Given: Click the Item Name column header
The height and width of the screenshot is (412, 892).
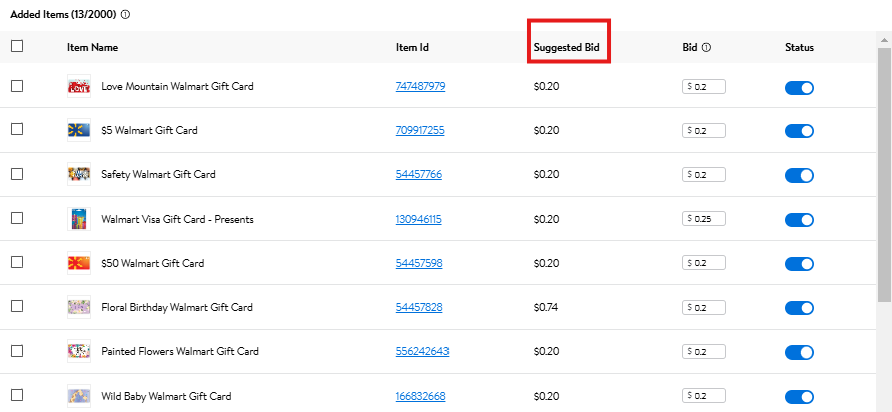Looking at the screenshot, I should pos(92,47).
